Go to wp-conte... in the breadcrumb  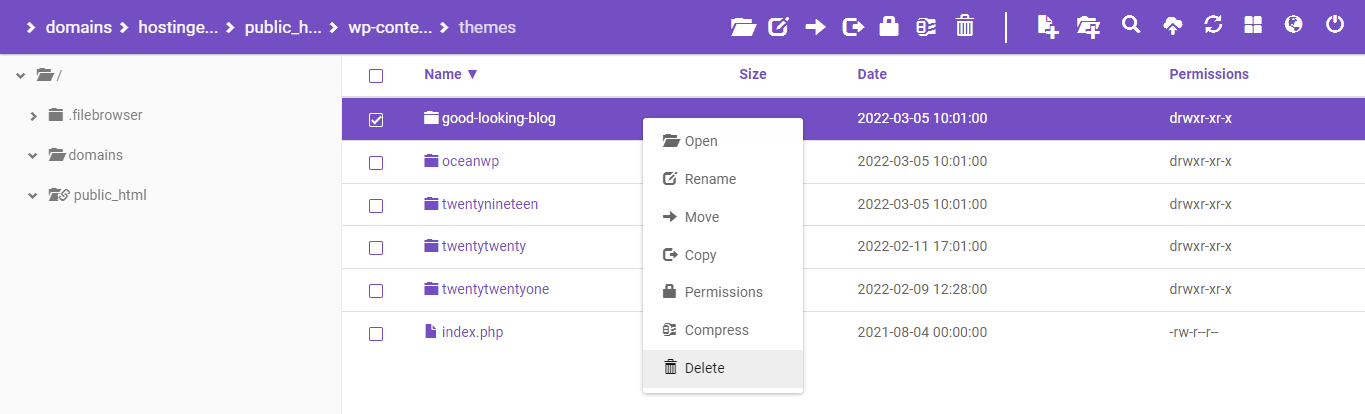pos(390,27)
